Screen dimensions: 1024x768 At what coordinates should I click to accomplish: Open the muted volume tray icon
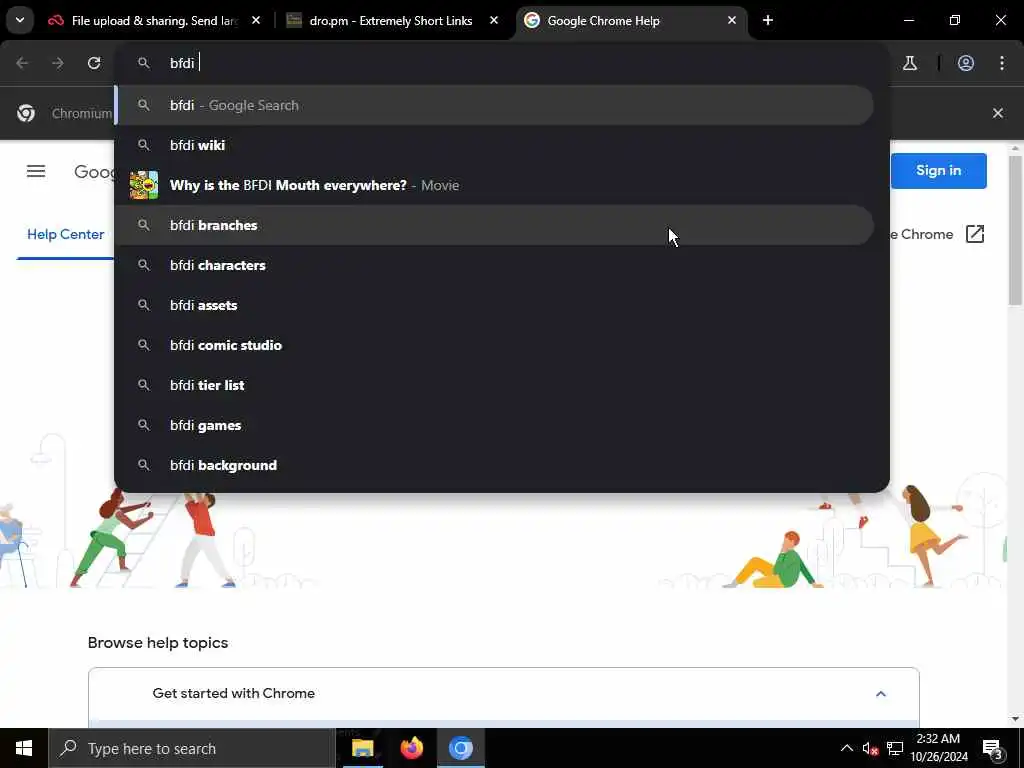[870, 748]
